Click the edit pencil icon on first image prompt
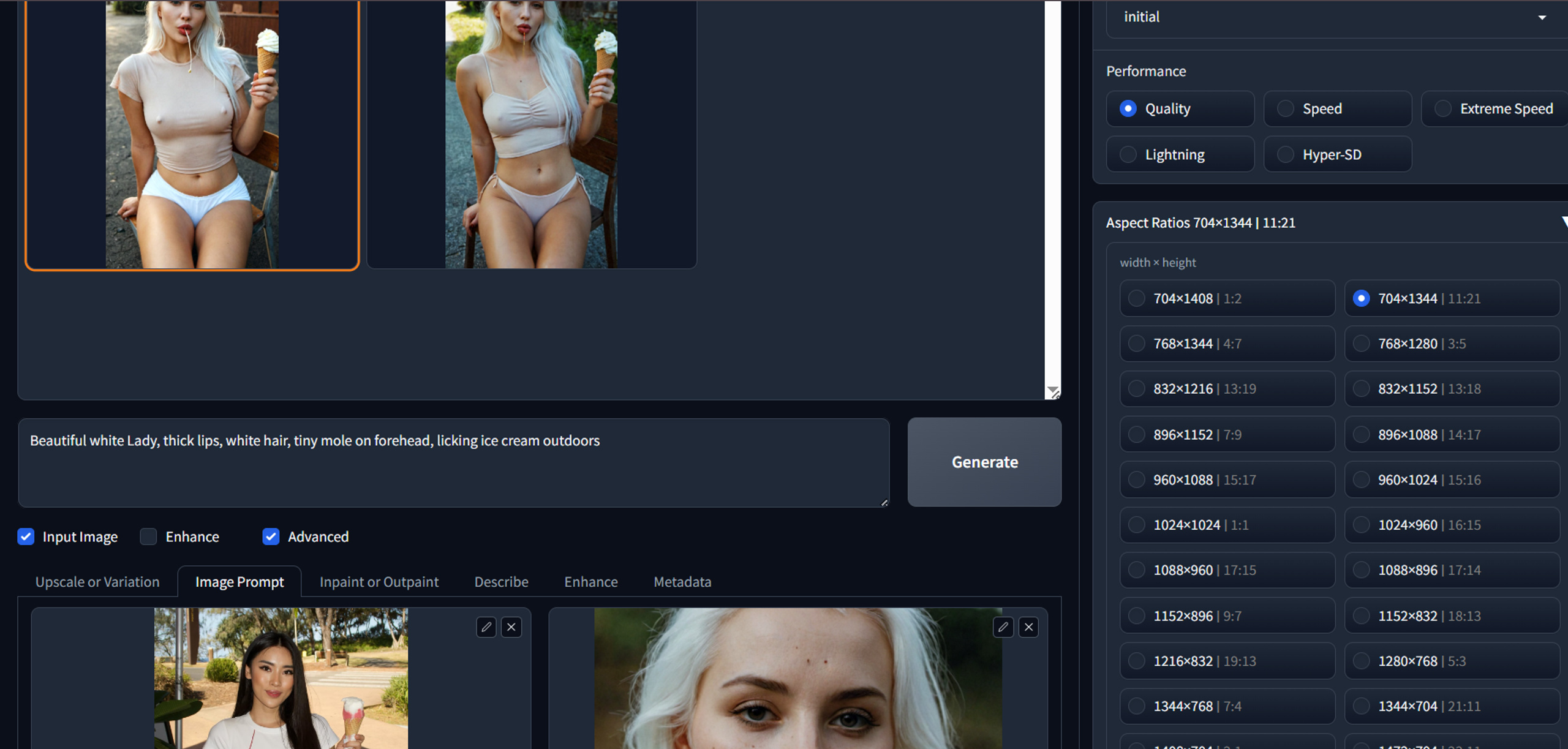Image resolution: width=1568 pixels, height=749 pixels. tap(486, 627)
